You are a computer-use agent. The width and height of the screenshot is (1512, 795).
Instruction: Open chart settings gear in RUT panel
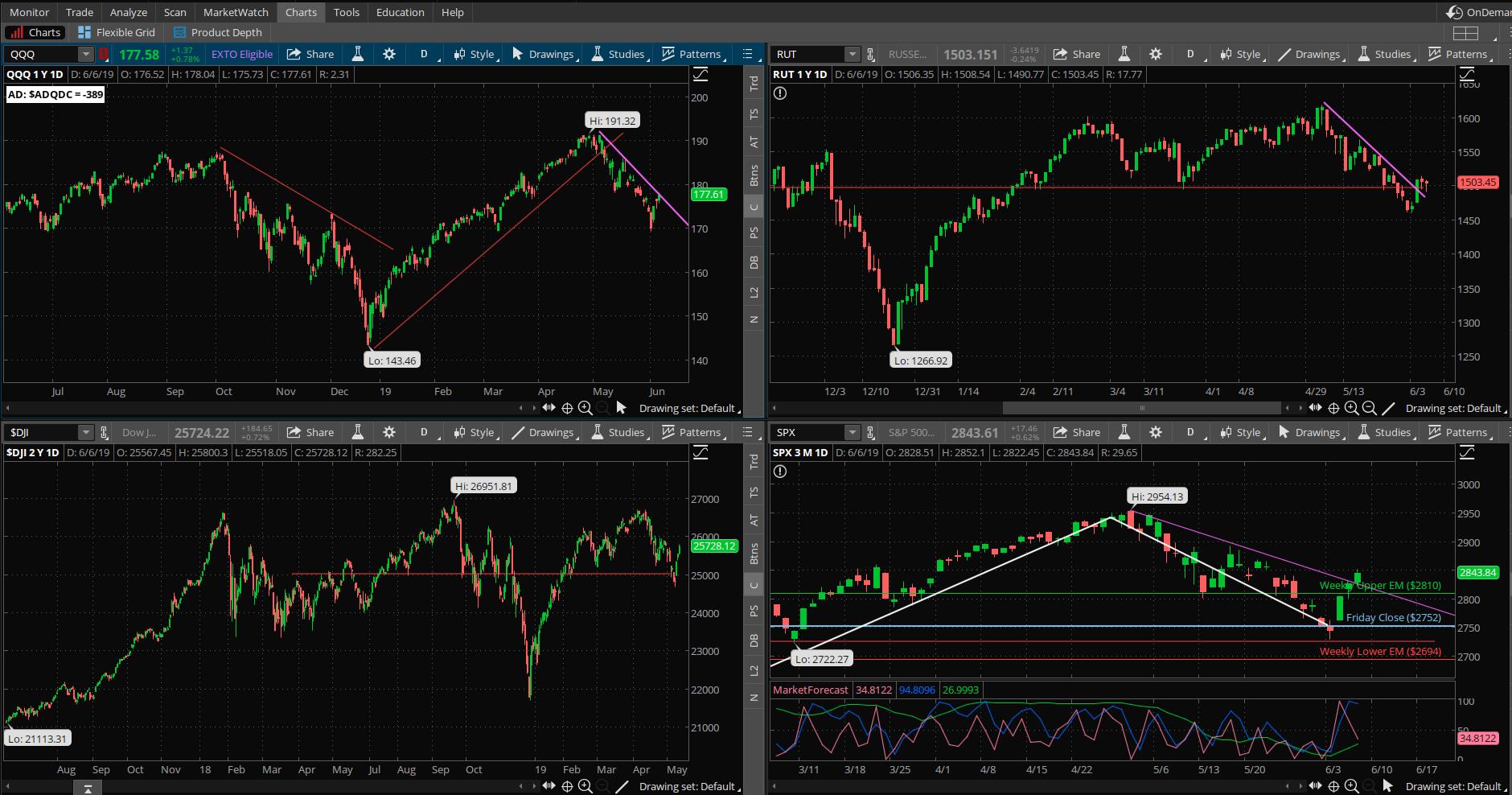coord(1156,54)
